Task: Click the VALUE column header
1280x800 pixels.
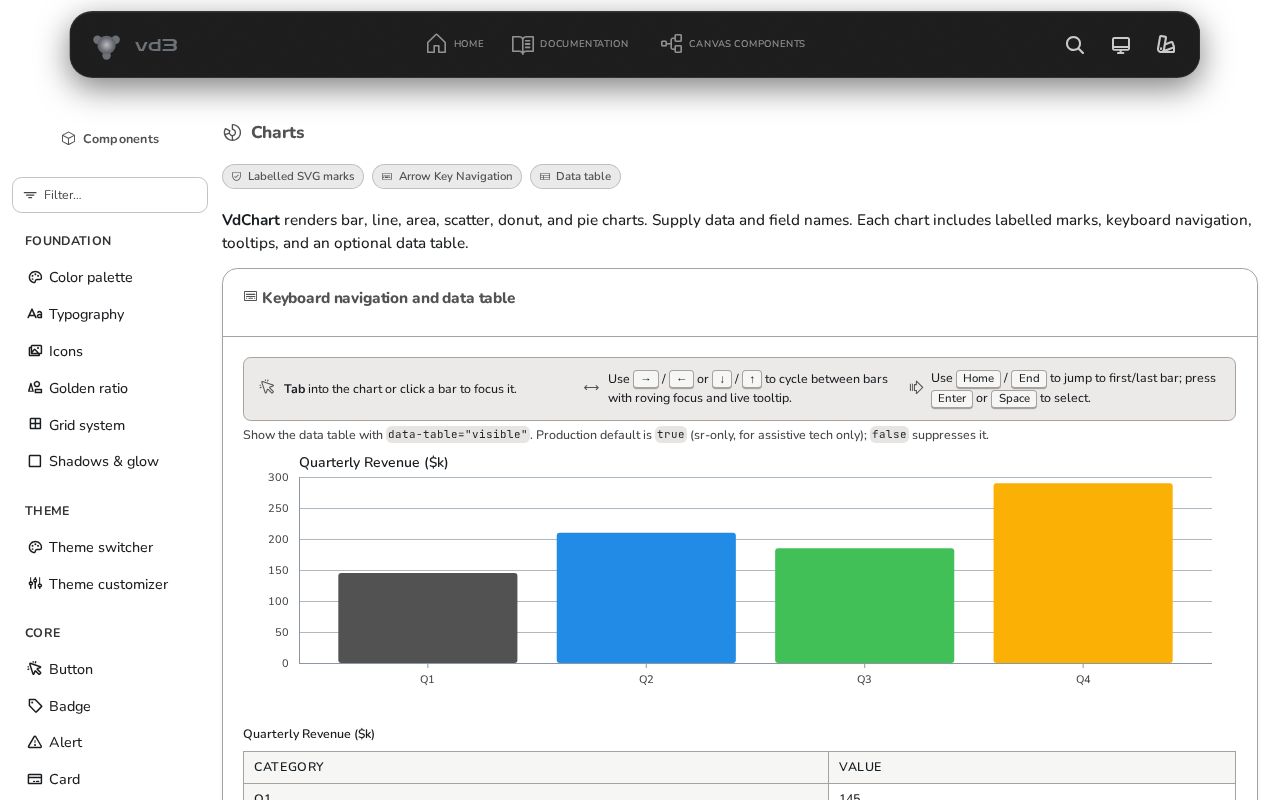Action: pyautogui.click(x=1032, y=767)
